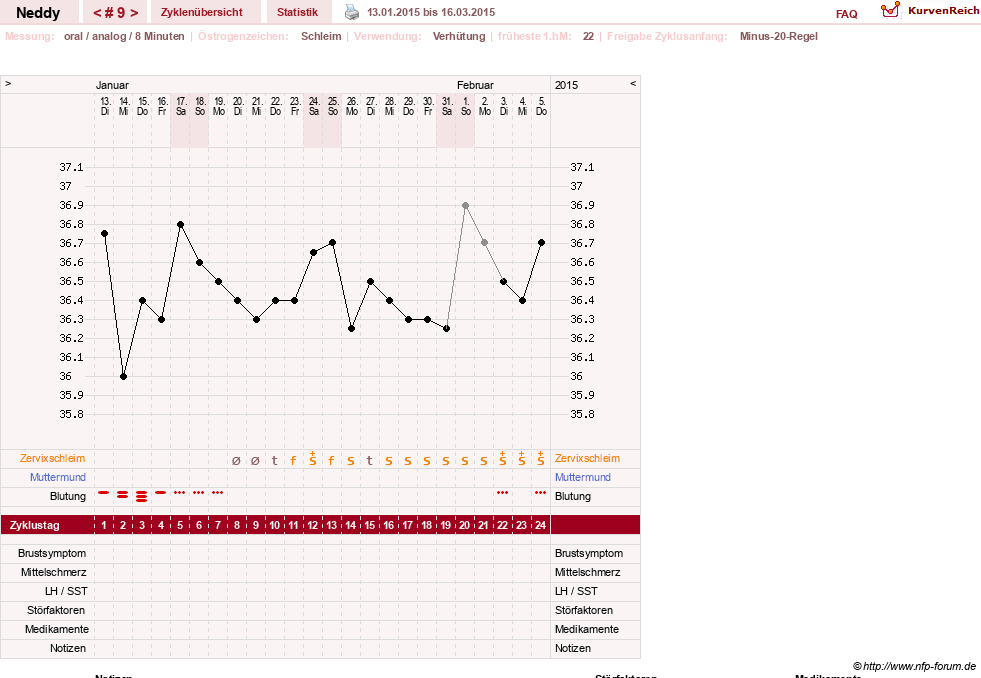Viewport: 981px width, 678px height.
Task: Select the 36.9 temperature point on Feb 1
Action: 465,205
